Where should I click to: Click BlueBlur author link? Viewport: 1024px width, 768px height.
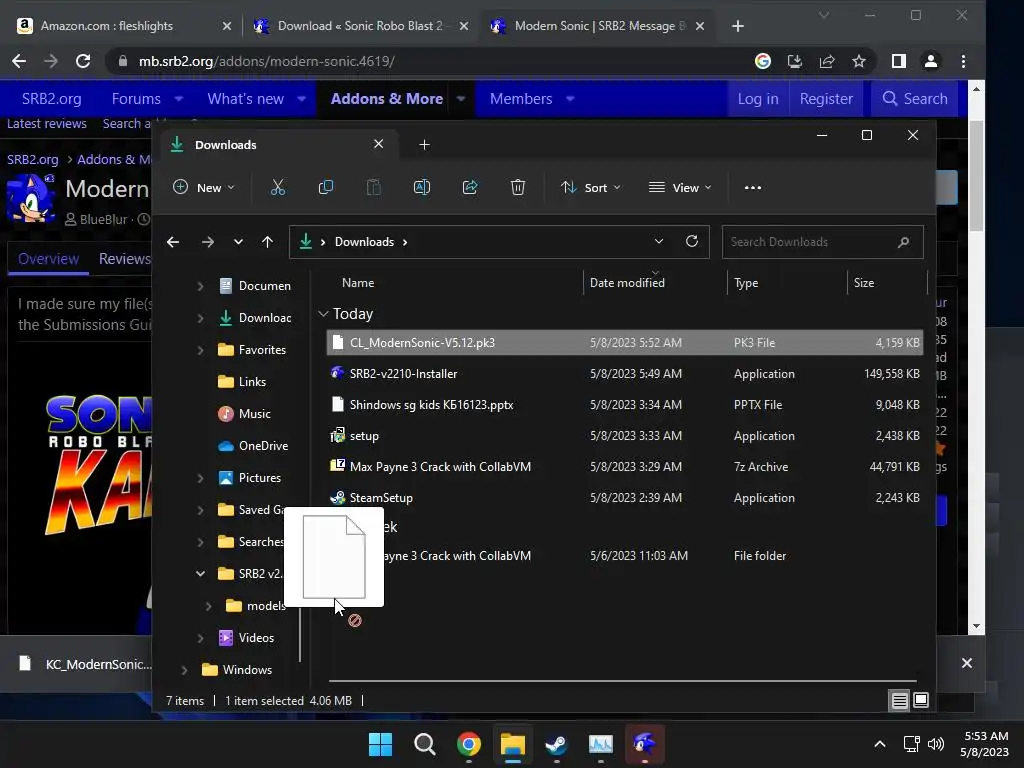point(103,219)
